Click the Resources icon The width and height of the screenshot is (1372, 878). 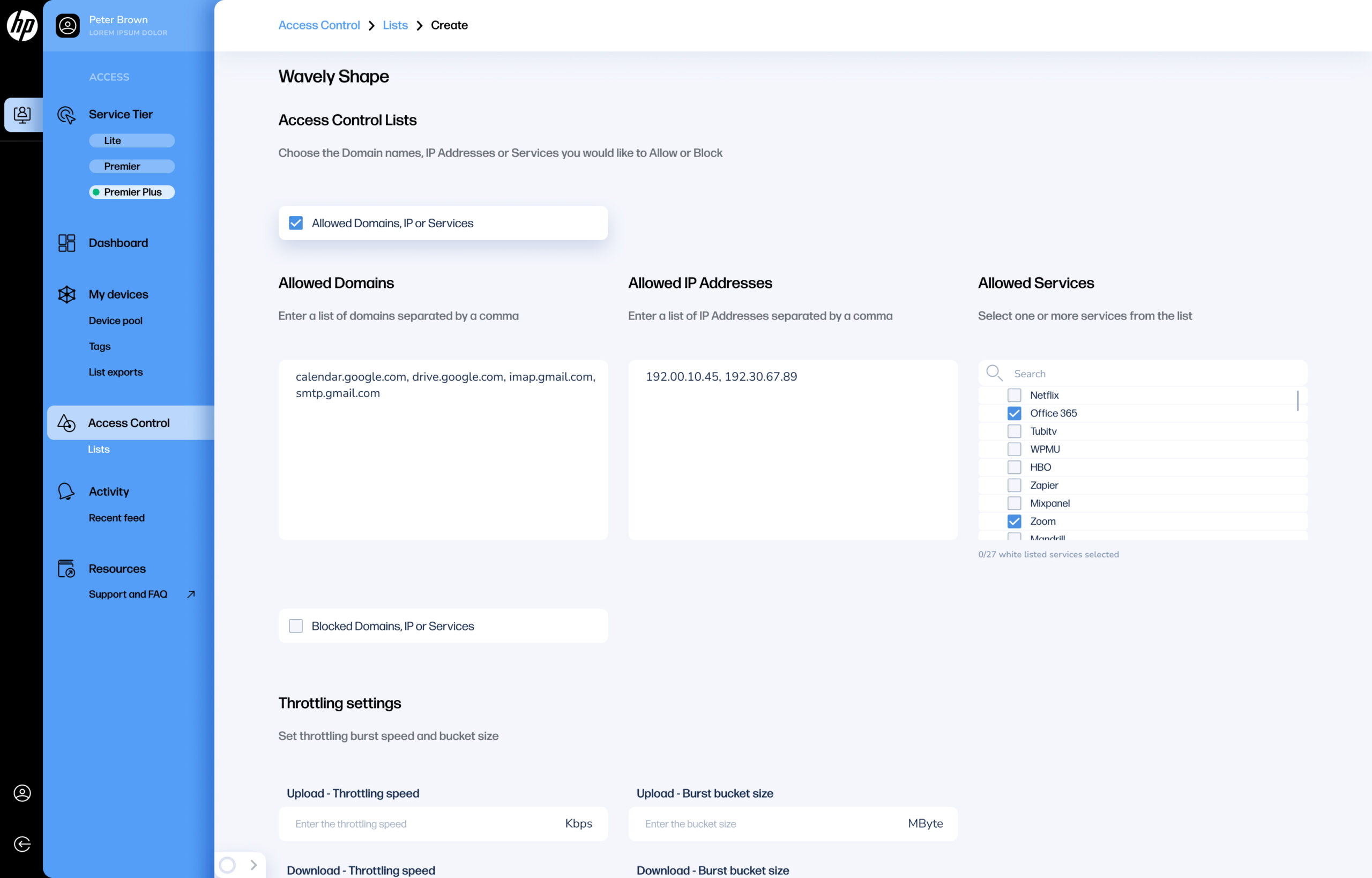(66, 568)
